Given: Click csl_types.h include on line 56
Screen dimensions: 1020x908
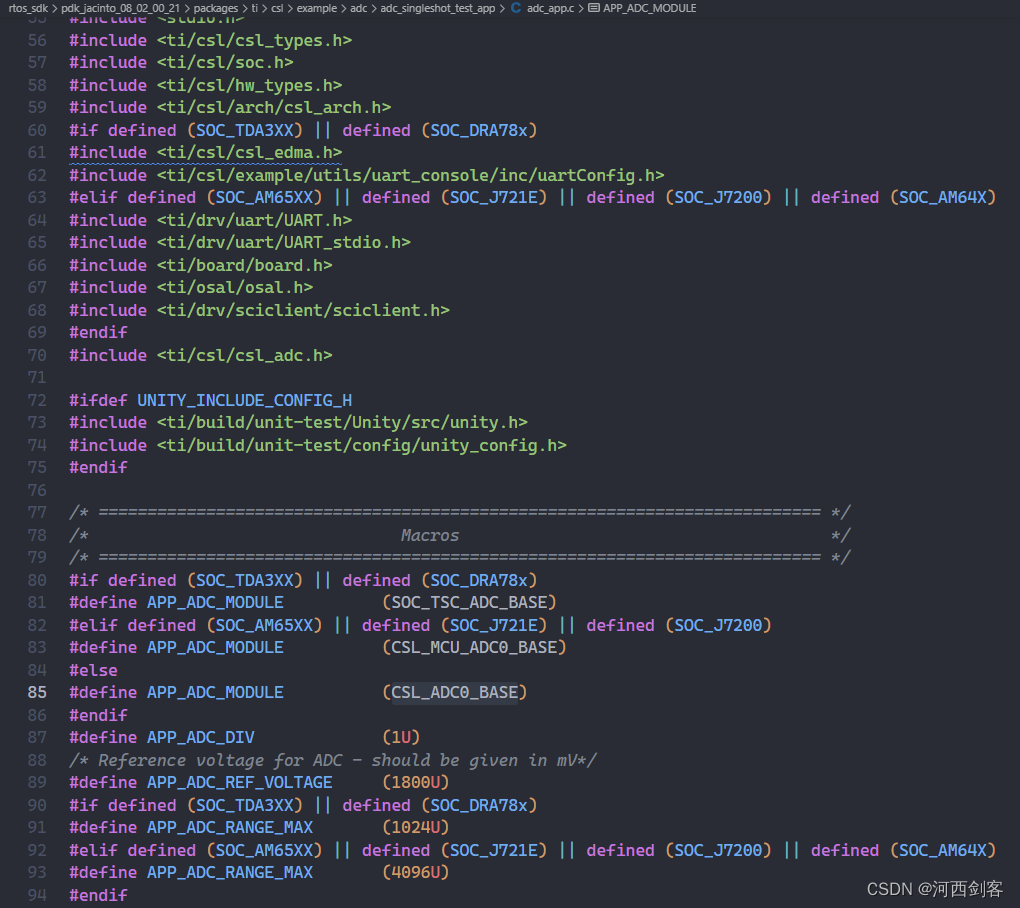Looking at the screenshot, I should 254,40.
